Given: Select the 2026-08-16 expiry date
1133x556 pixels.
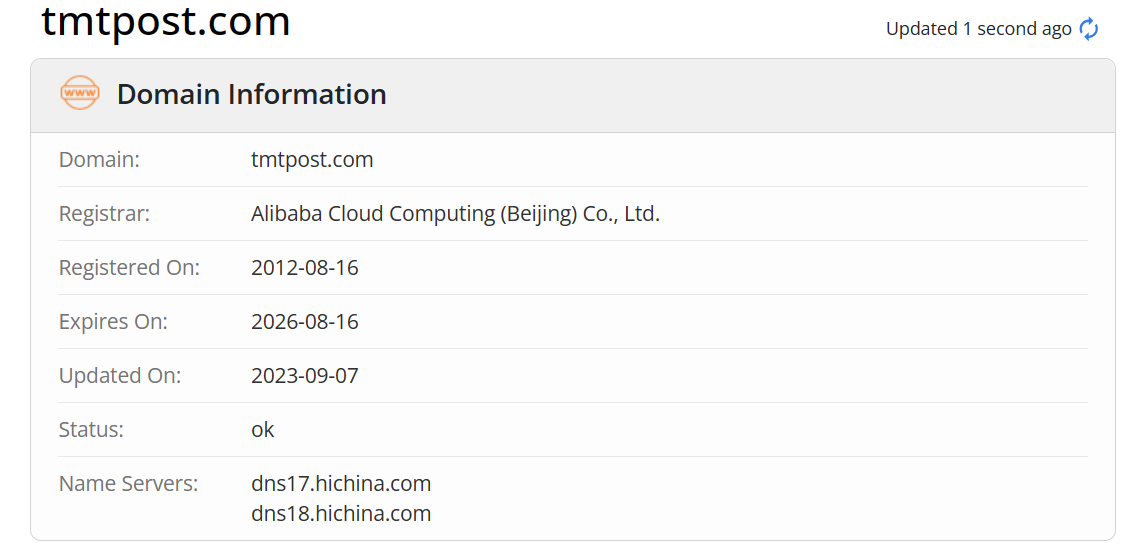Looking at the screenshot, I should coord(304,322).
